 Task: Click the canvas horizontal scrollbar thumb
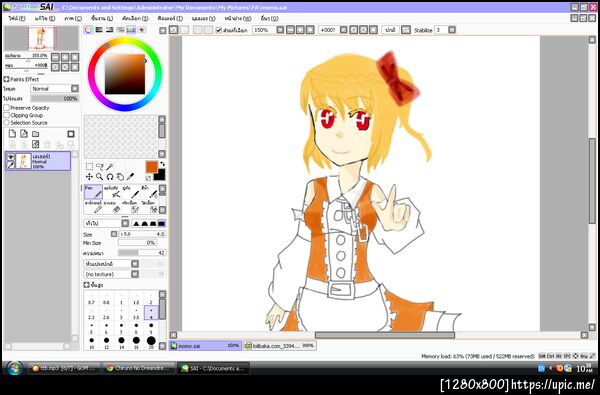(385, 335)
